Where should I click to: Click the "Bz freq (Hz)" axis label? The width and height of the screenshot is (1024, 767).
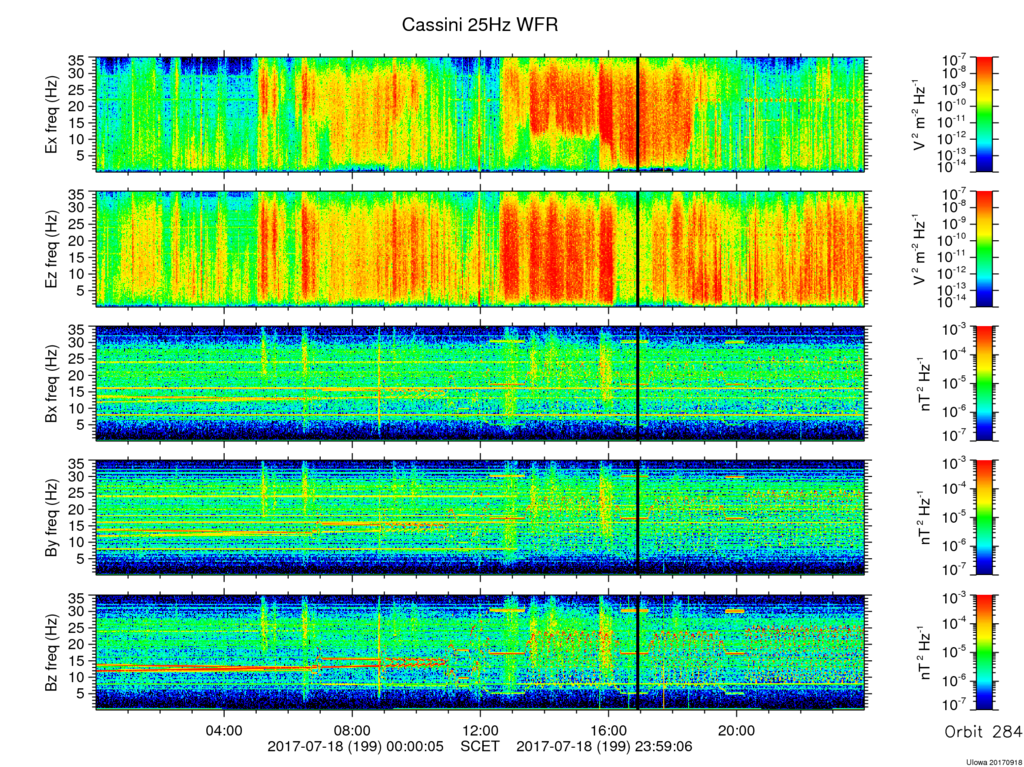tap(52, 653)
